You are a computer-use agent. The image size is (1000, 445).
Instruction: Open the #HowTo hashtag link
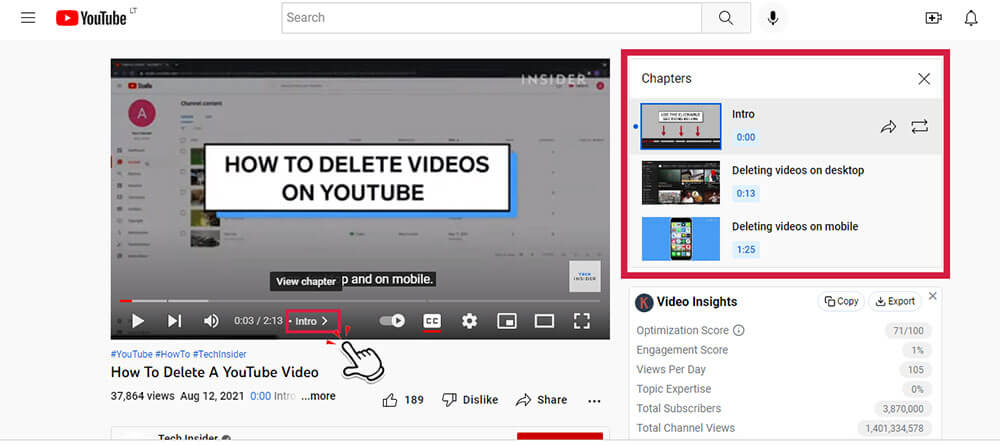point(172,354)
